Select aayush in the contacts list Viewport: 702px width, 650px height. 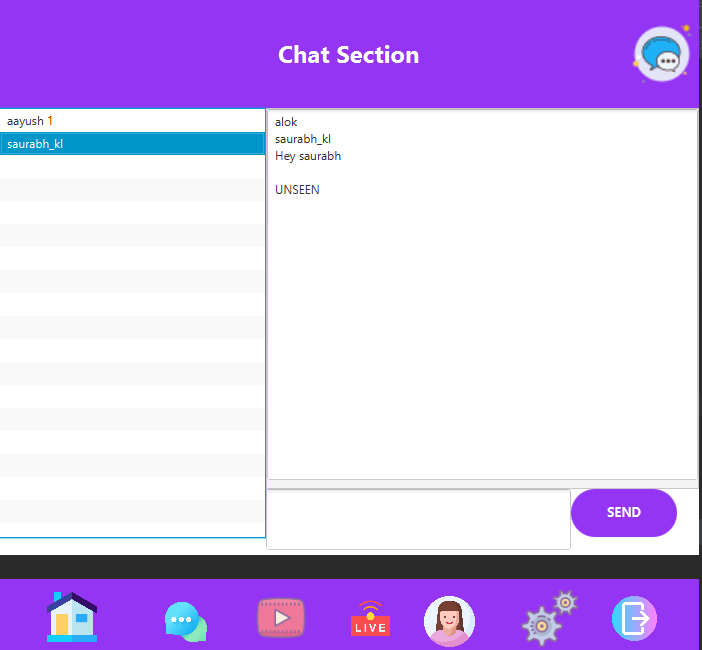pyautogui.click(x=133, y=121)
